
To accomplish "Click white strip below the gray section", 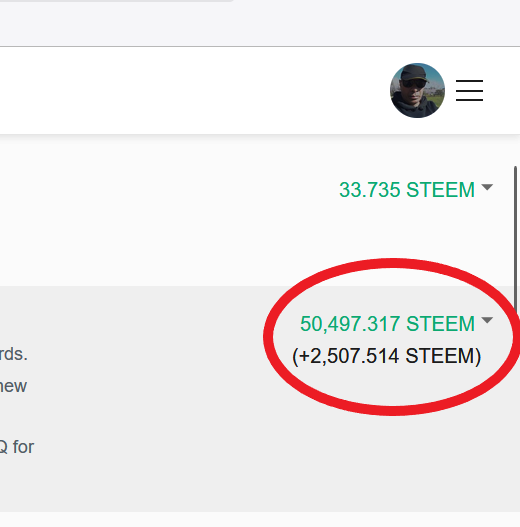I will [x=260, y=519].
